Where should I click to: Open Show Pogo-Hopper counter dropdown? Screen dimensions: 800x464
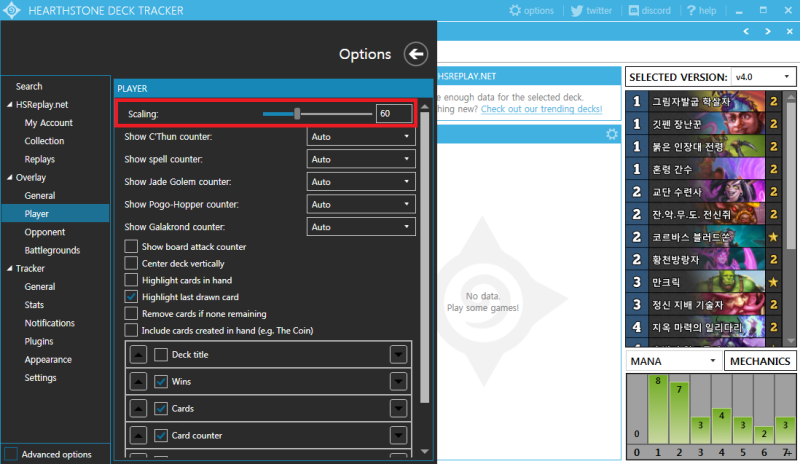coord(361,204)
